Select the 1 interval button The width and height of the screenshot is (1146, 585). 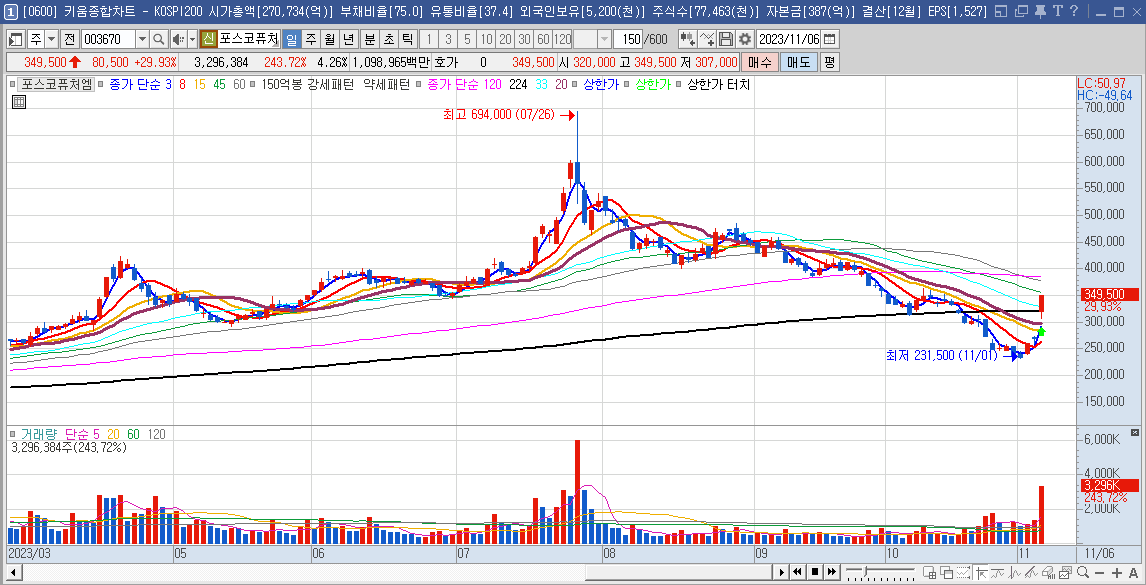[429, 39]
